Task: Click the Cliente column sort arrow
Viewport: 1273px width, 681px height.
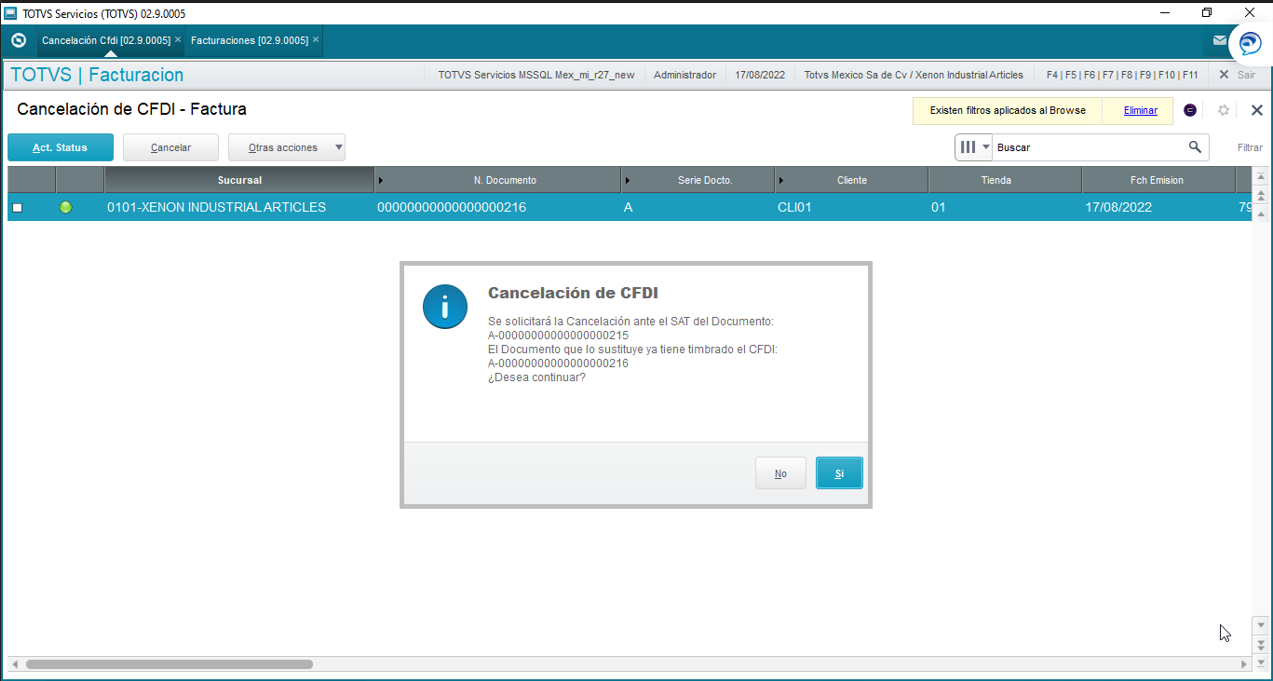Action: pos(781,180)
